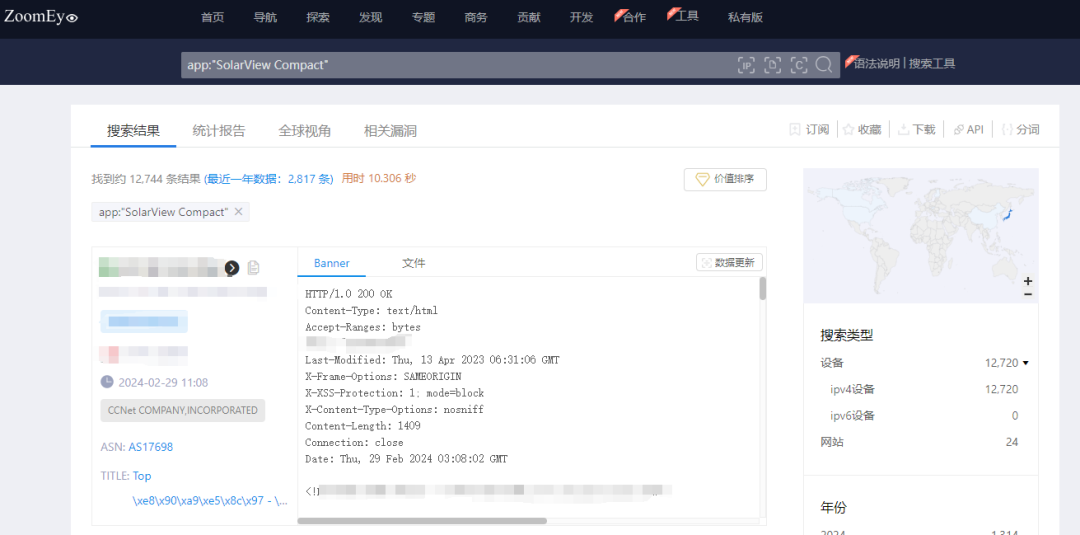Screen dimensions: 1080x535
Task: Open the 商务 menu item
Action: pyautogui.click(x=476, y=17)
